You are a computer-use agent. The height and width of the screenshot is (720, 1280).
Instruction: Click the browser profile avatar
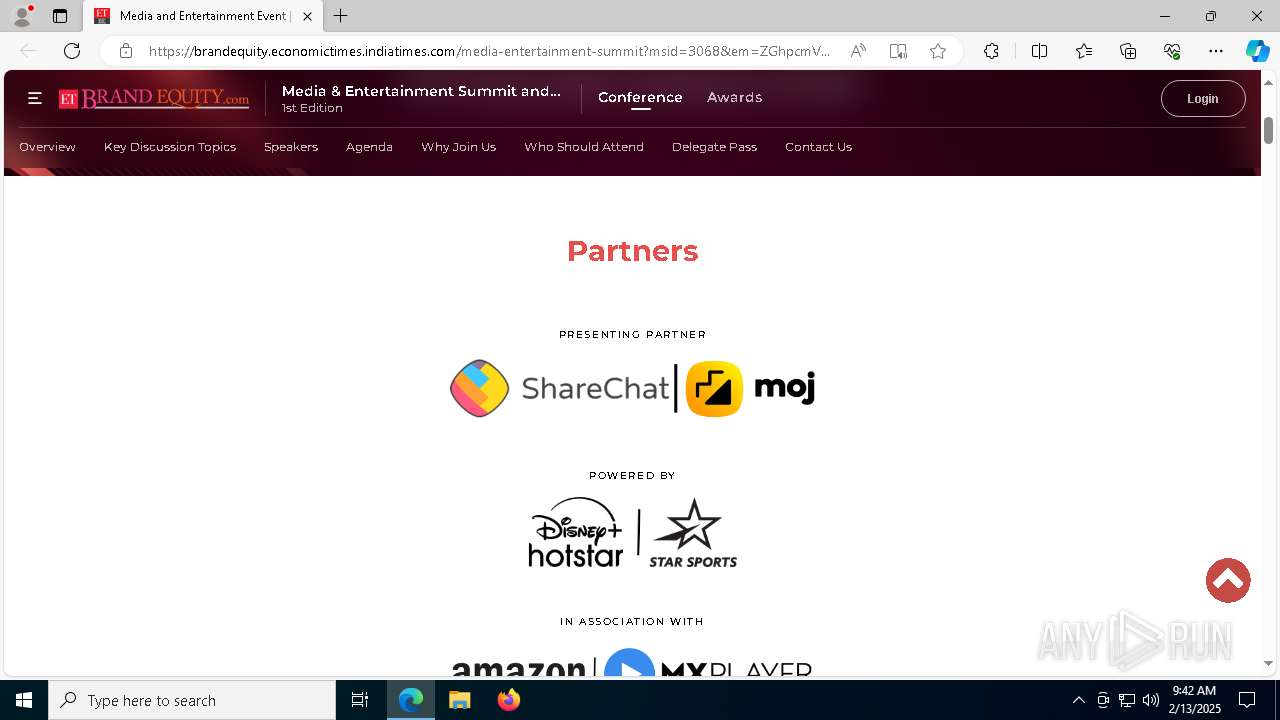pyautogui.click(x=22, y=16)
